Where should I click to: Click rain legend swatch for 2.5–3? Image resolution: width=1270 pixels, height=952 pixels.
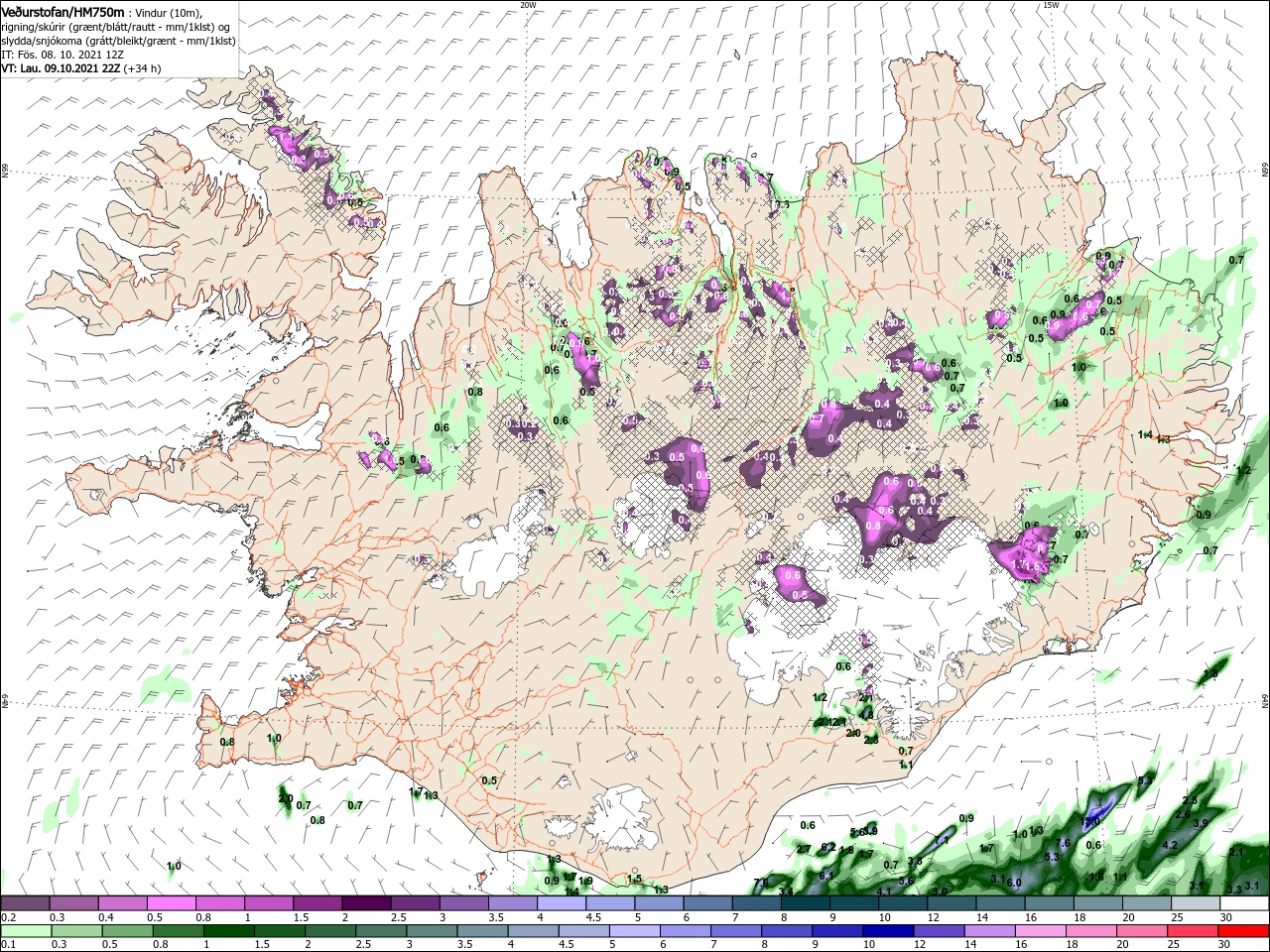point(380,931)
